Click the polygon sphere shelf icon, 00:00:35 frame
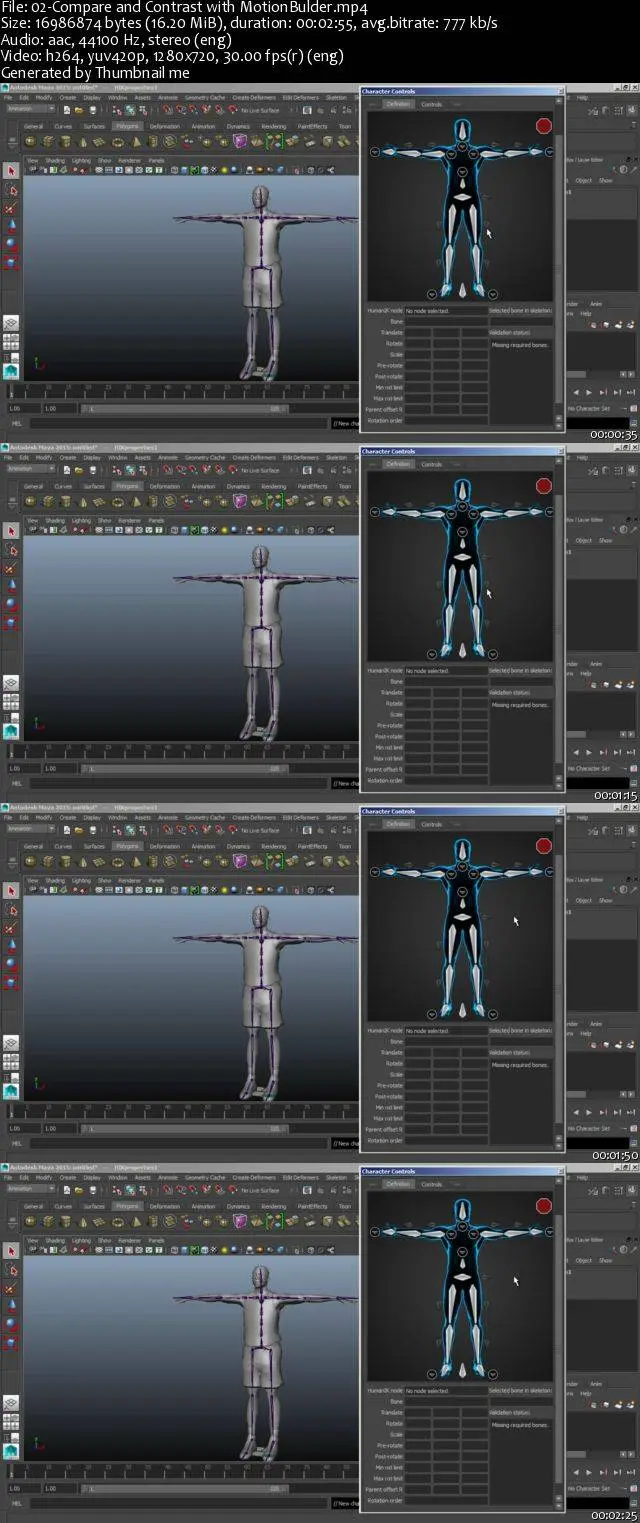The image size is (640, 1523). point(30,141)
